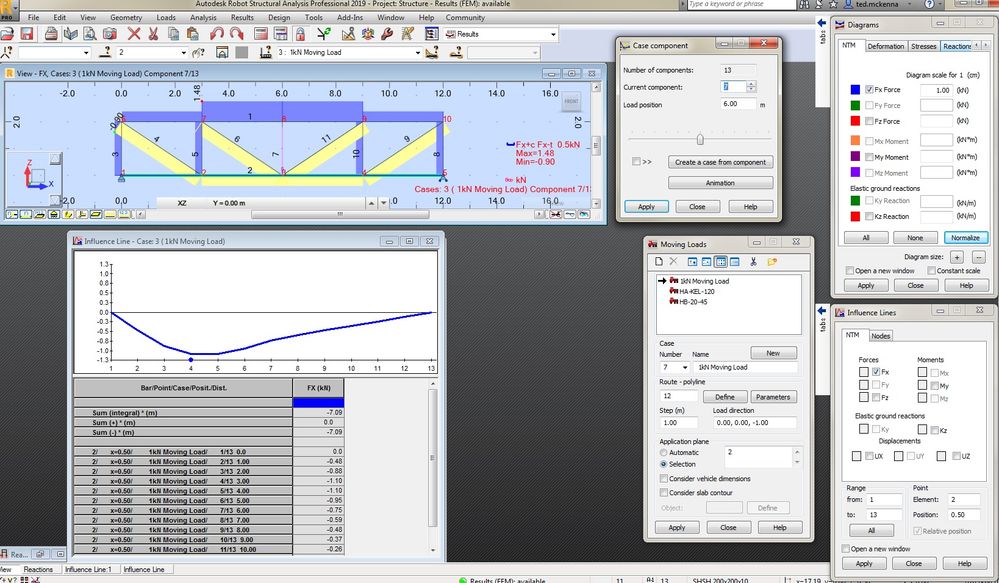
Task: Click the load position slider in Case component
Action: pos(700,139)
